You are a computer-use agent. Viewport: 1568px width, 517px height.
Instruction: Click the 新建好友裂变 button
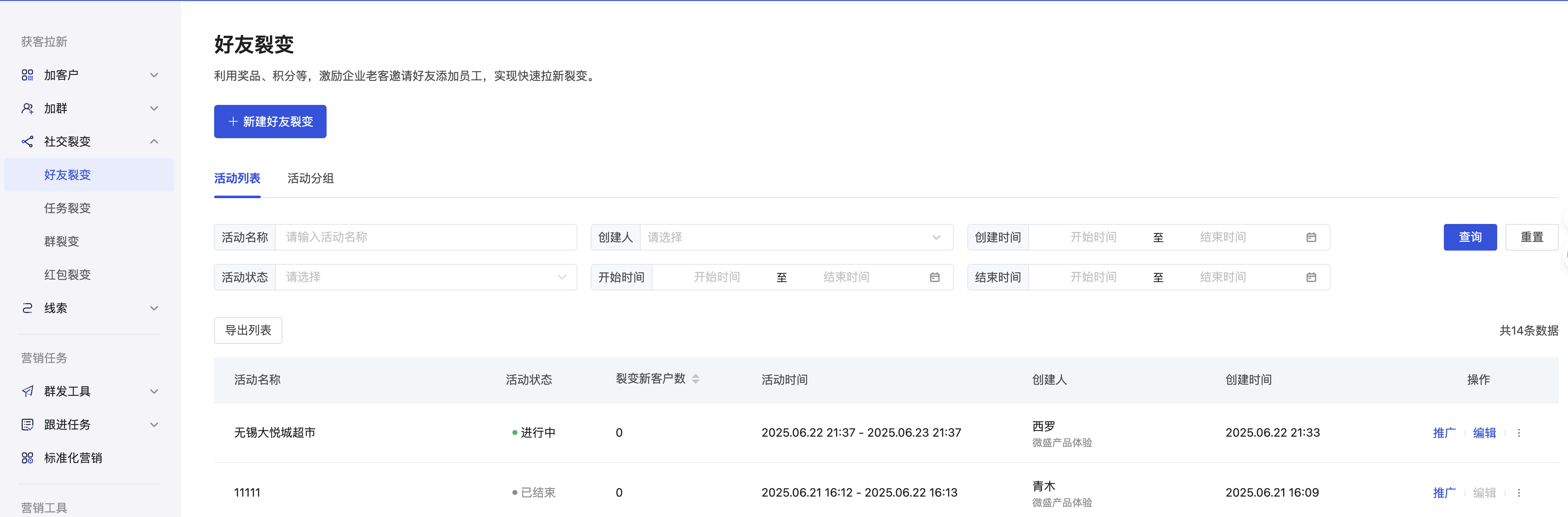pos(270,122)
